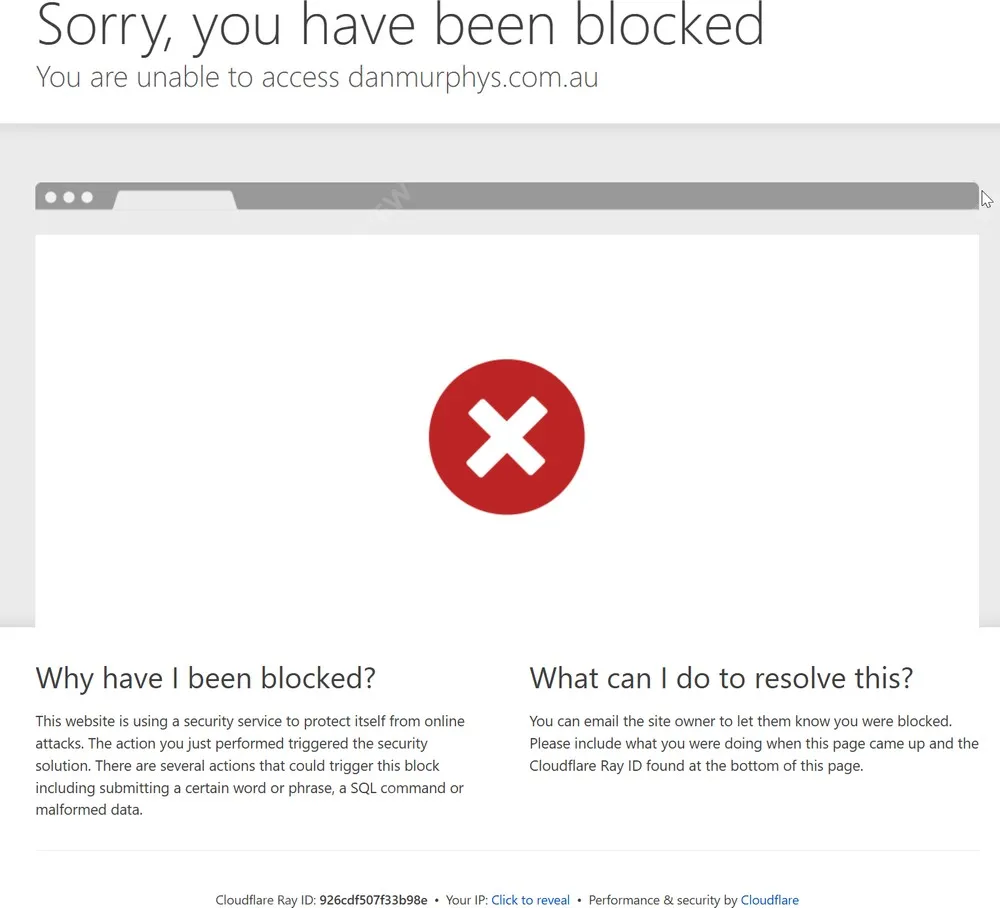Image resolution: width=1000 pixels, height=908 pixels.
Task: Click the red circle X error icon
Action: [506, 437]
